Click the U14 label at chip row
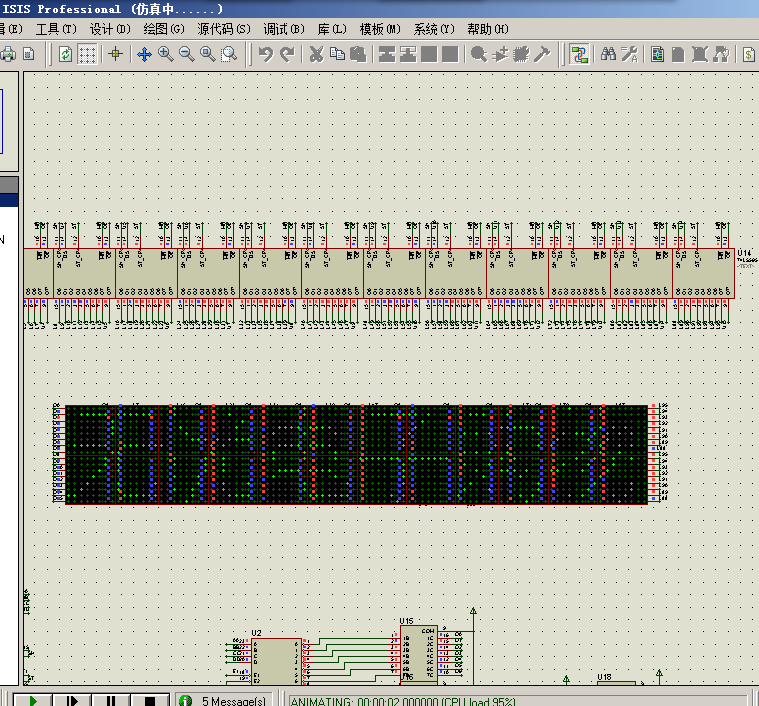759x706 pixels. pyautogui.click(x=744, y=253)
